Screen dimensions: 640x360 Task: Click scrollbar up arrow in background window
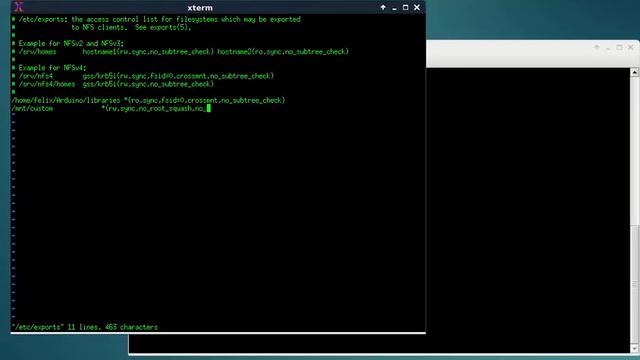pyautogui.click(x=635, y=73)
